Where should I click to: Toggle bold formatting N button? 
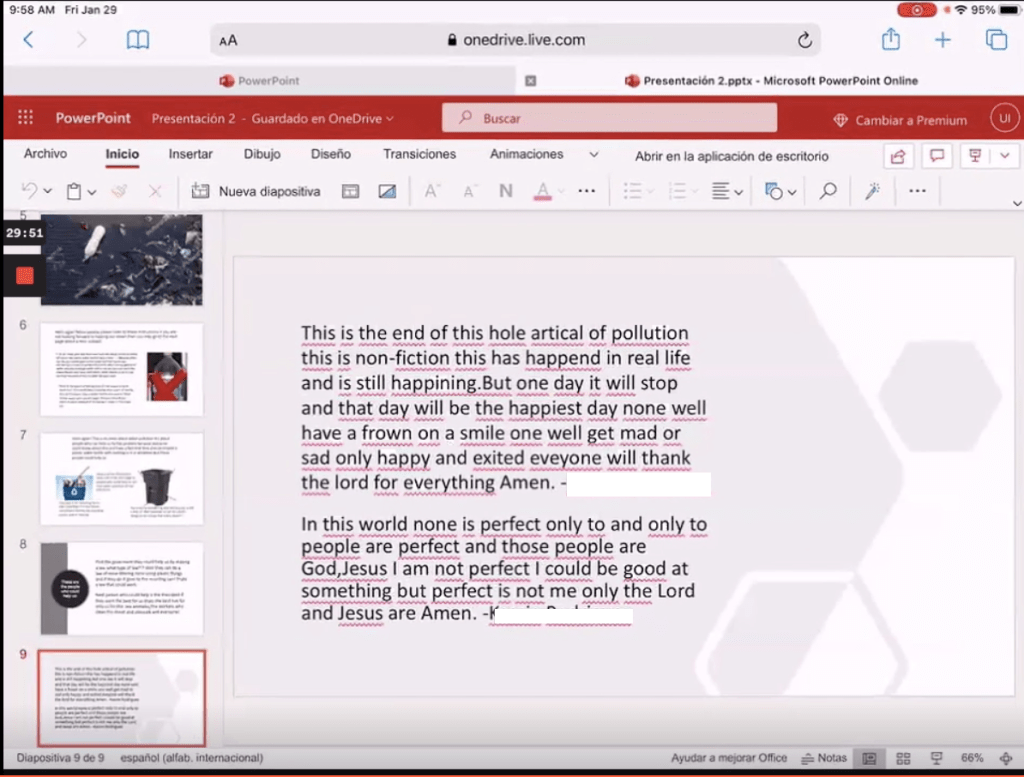click(x=506, y=191)
